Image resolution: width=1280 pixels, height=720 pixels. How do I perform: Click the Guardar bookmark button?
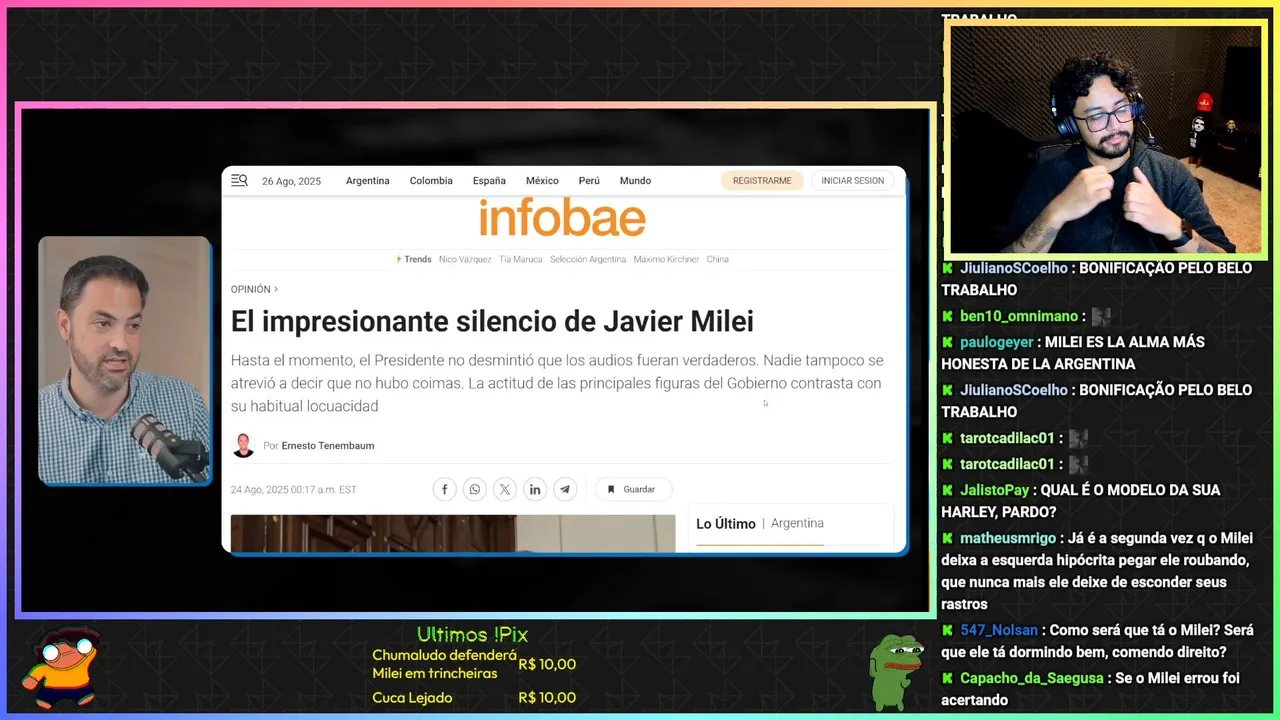tap(632, 489)
